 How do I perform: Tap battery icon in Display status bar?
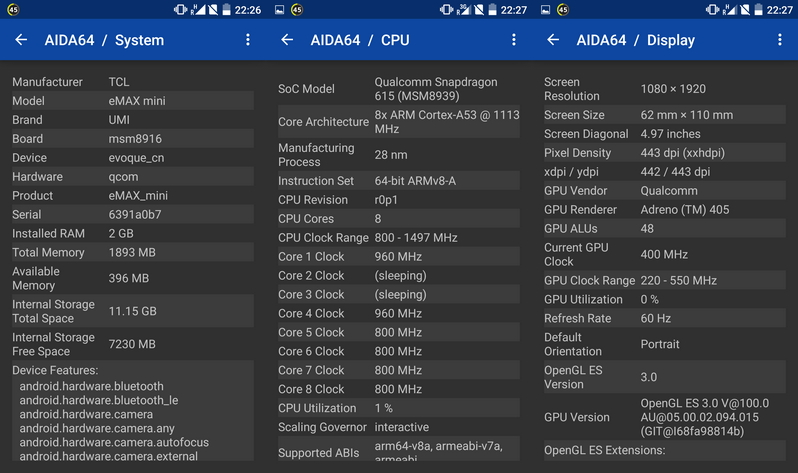tap(759, 10)
